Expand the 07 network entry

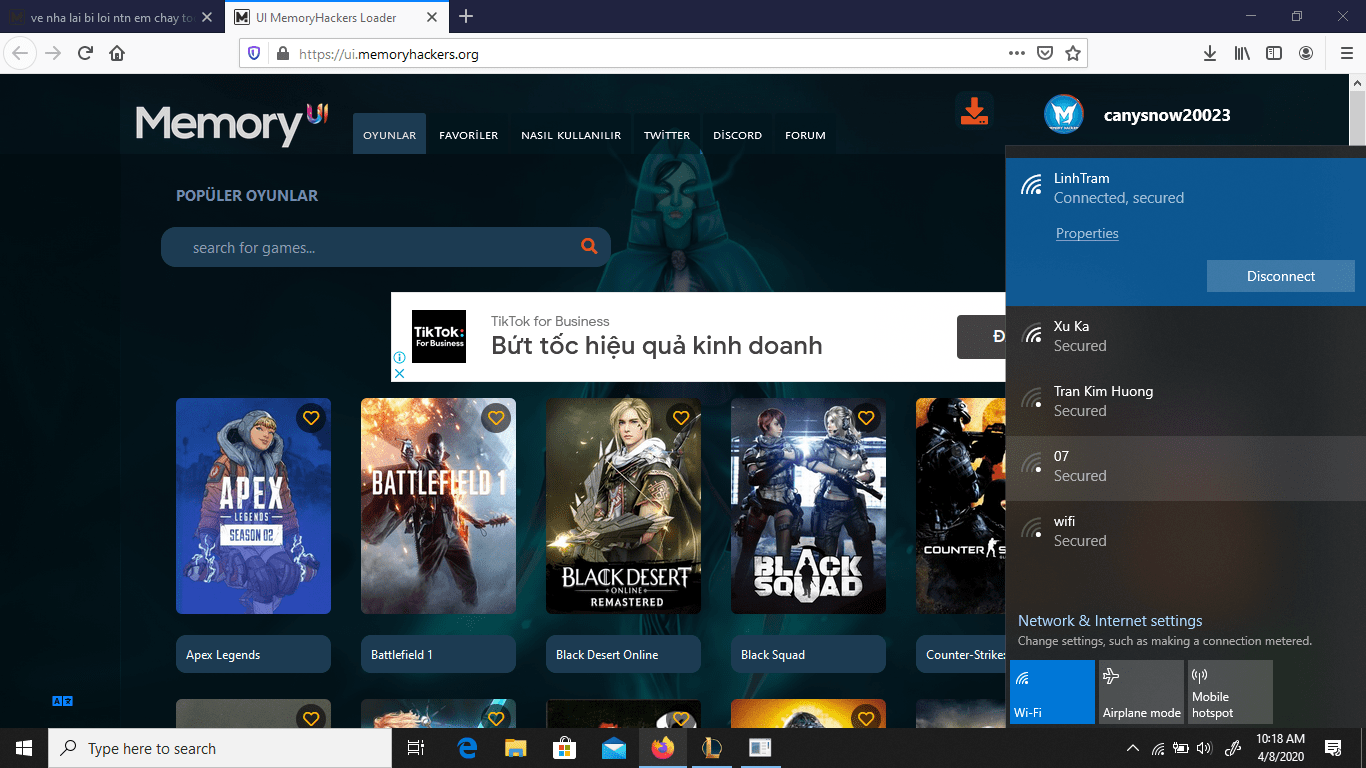1185,467
